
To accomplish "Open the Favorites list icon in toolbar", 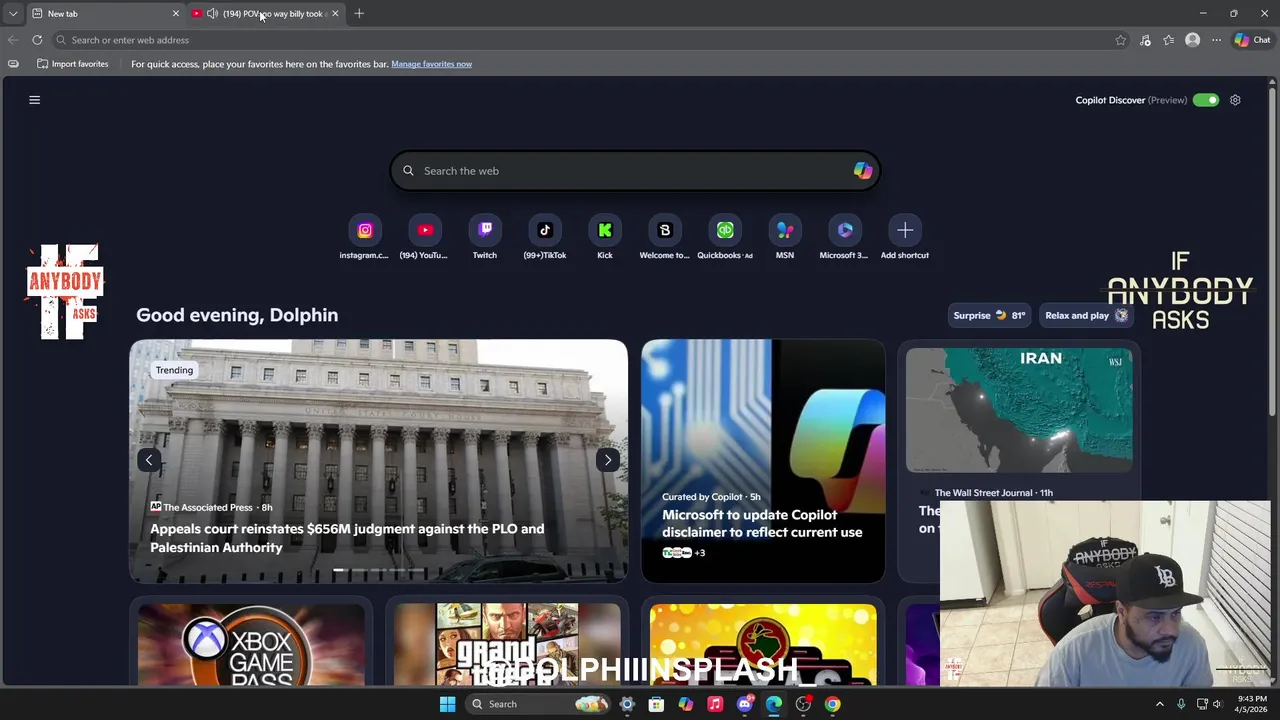I will (1168, 40).
